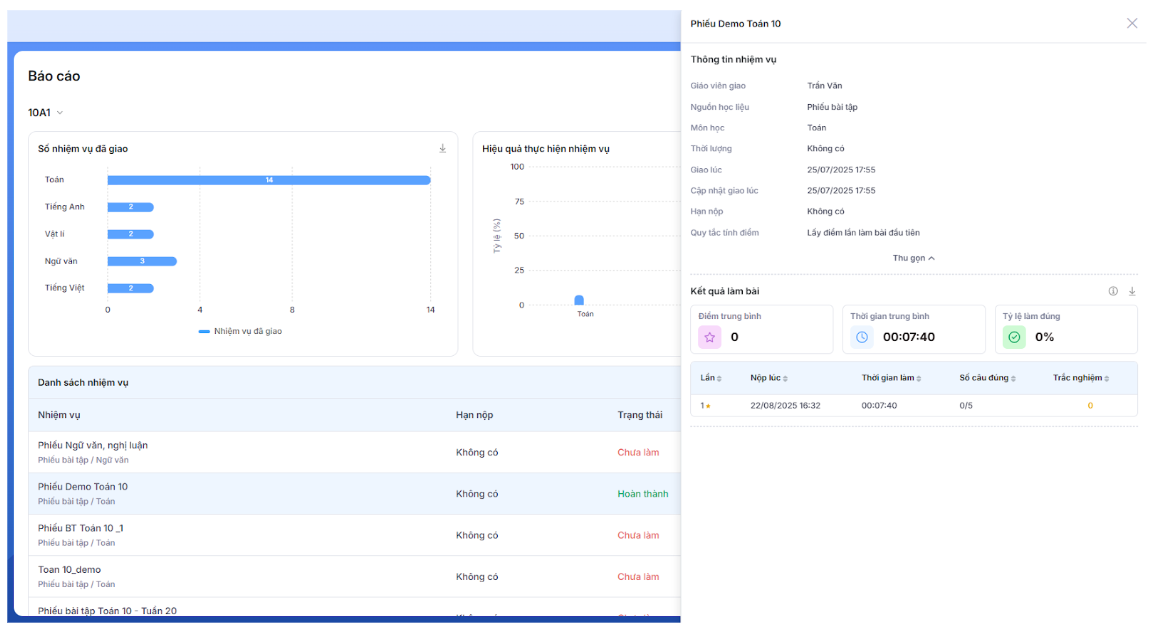This screenshot has width=1163, height=633.
Task: Sort results by Lần column
Action: coord(709,378)
